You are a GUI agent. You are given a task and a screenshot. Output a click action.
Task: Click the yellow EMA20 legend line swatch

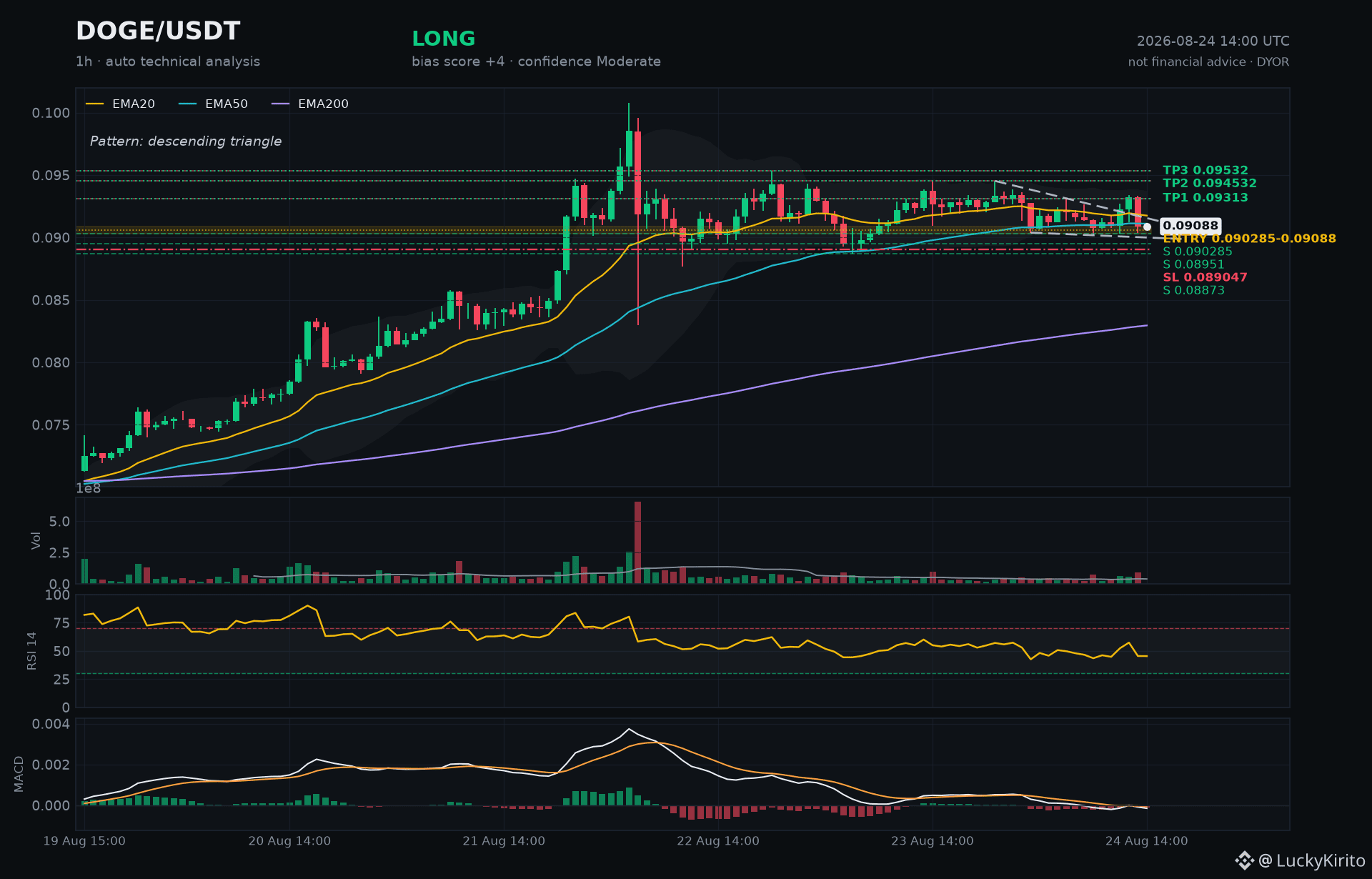(x=95, y=104)
